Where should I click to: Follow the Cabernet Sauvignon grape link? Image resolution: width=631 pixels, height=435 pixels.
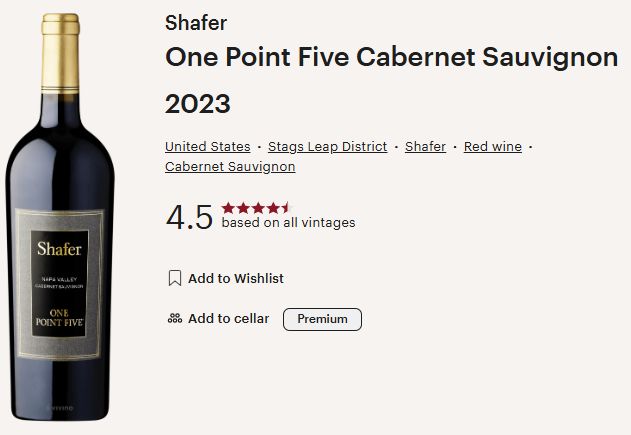pos(230,166)
